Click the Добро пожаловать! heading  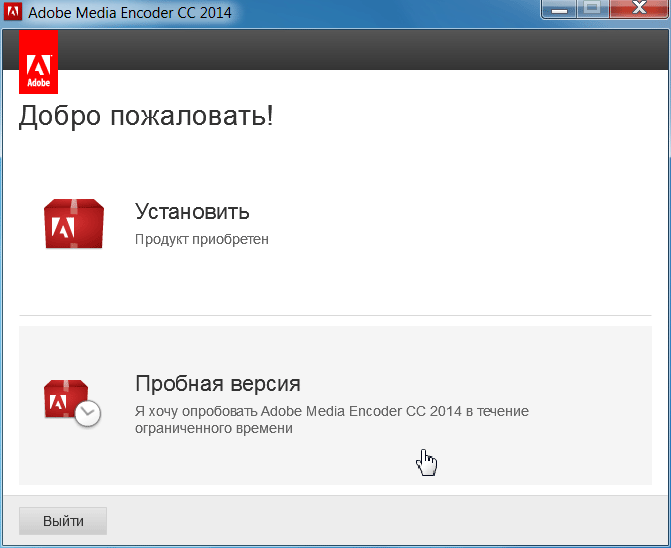pos(146,116)
